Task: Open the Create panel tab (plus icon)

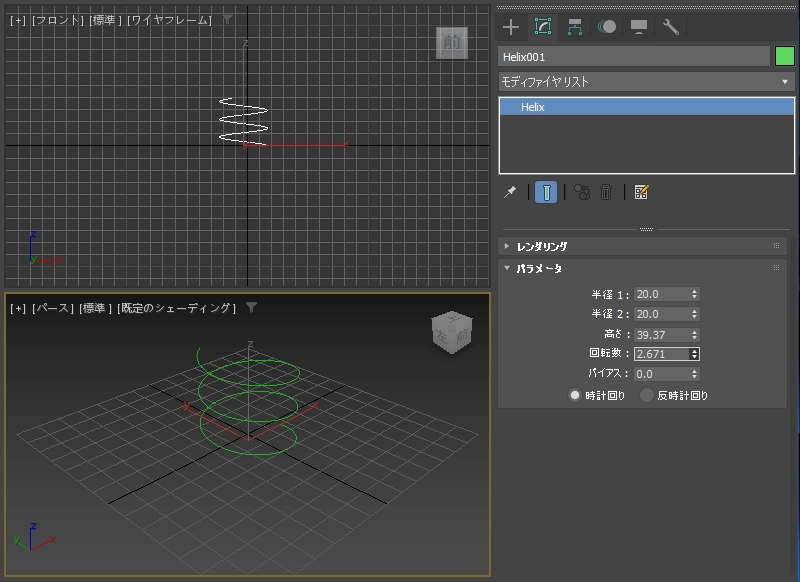Action: [511, 27]
